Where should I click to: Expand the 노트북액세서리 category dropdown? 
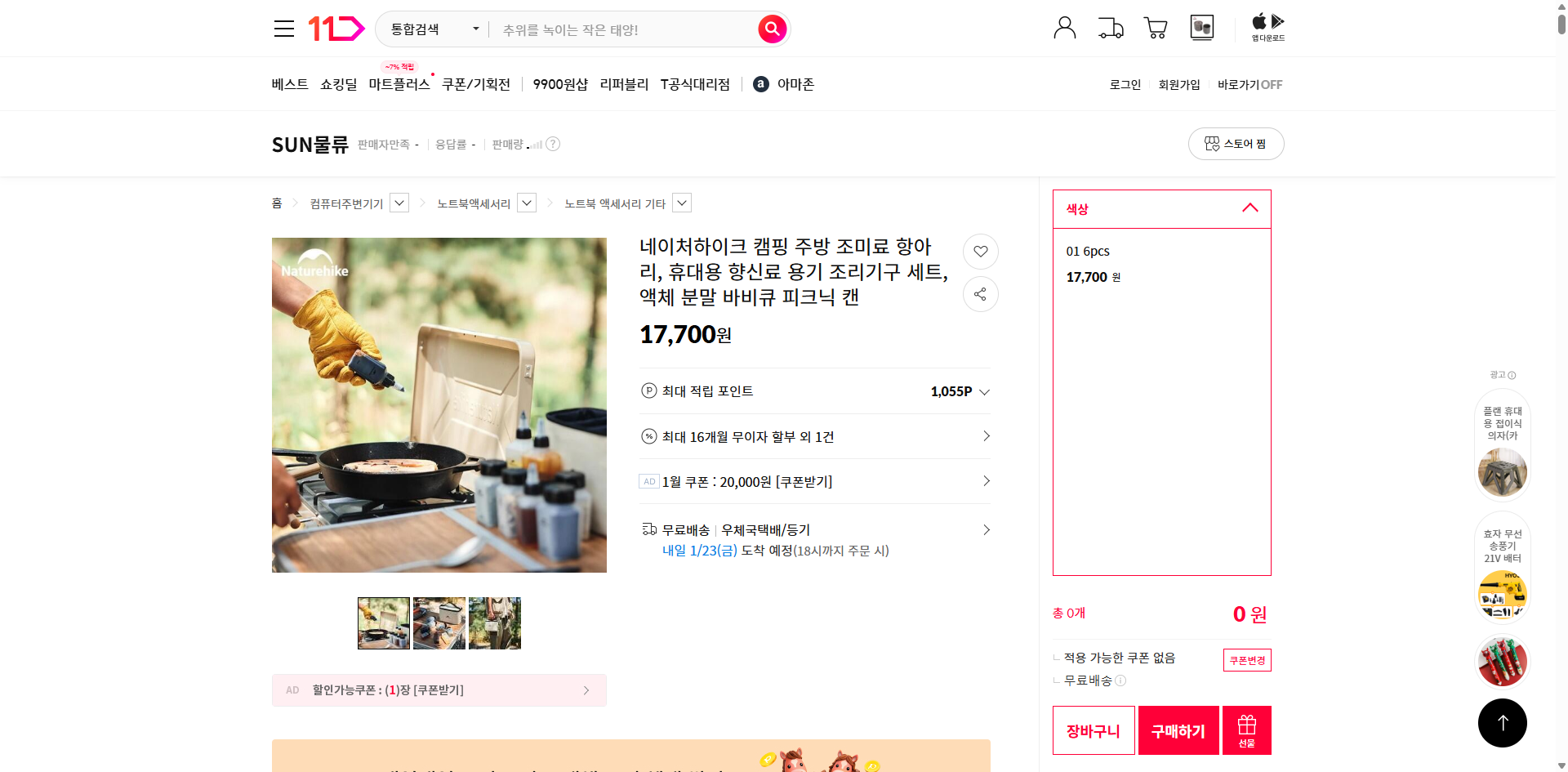pos(527,203)
